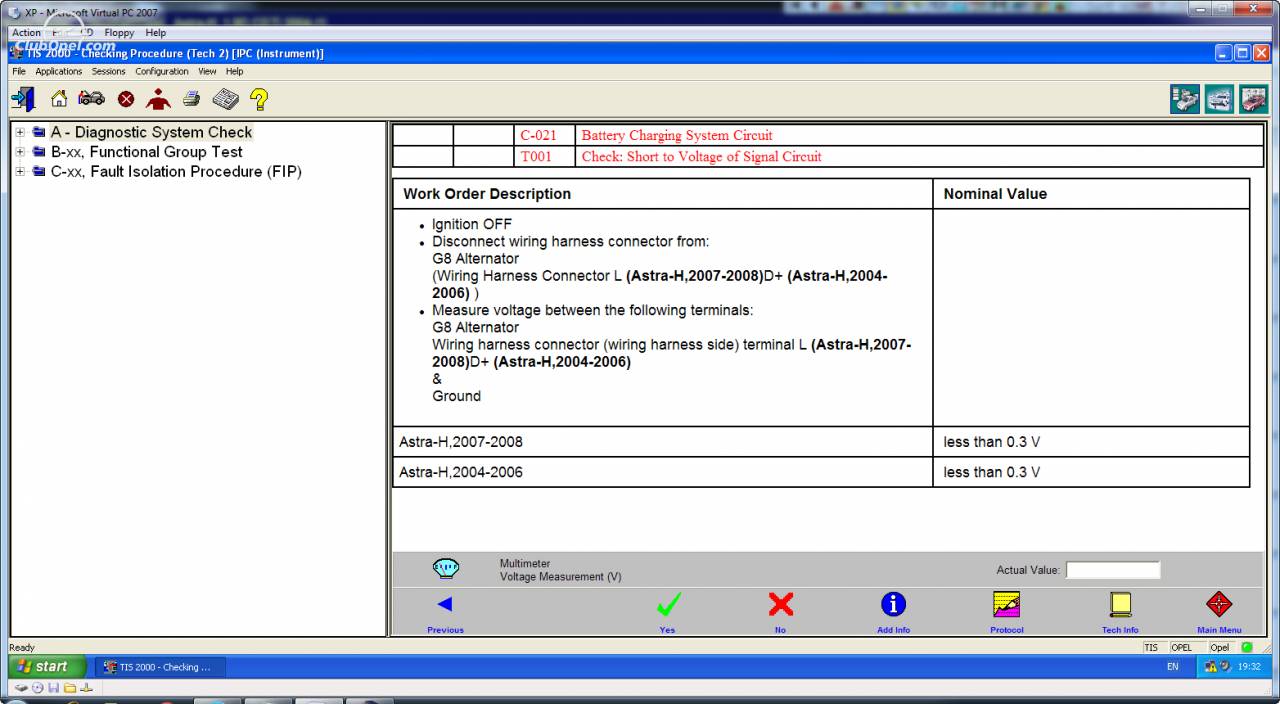Select B-xx, Functional Group Test tree item
The height and width of the screenshot is (704, 1280).
pyautogui.click(x=147, y=152)
